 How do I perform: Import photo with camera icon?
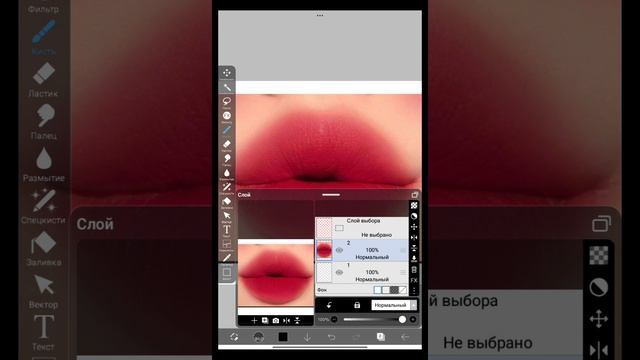point(276,320)
